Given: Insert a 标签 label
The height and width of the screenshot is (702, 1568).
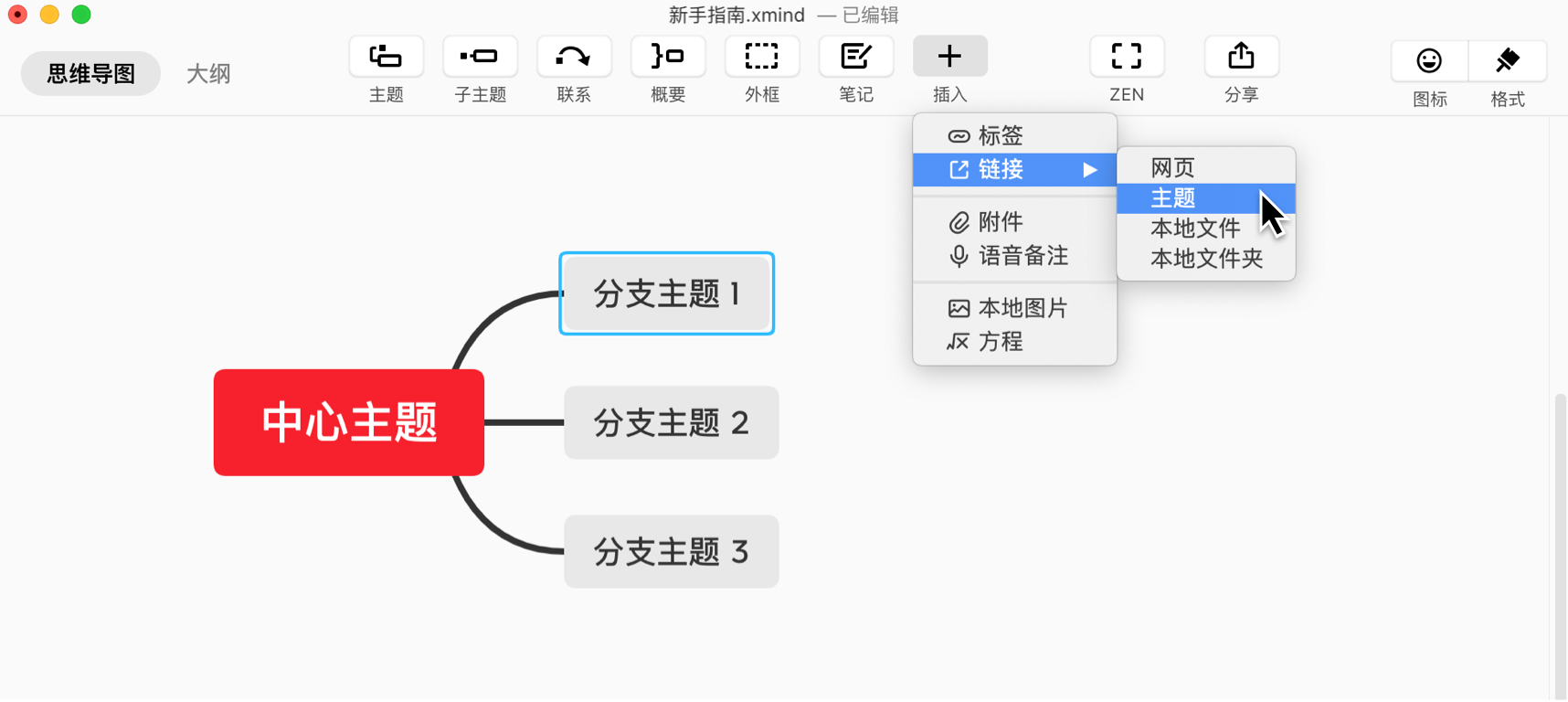Looking at the screenshot, I should point(1000,136).
